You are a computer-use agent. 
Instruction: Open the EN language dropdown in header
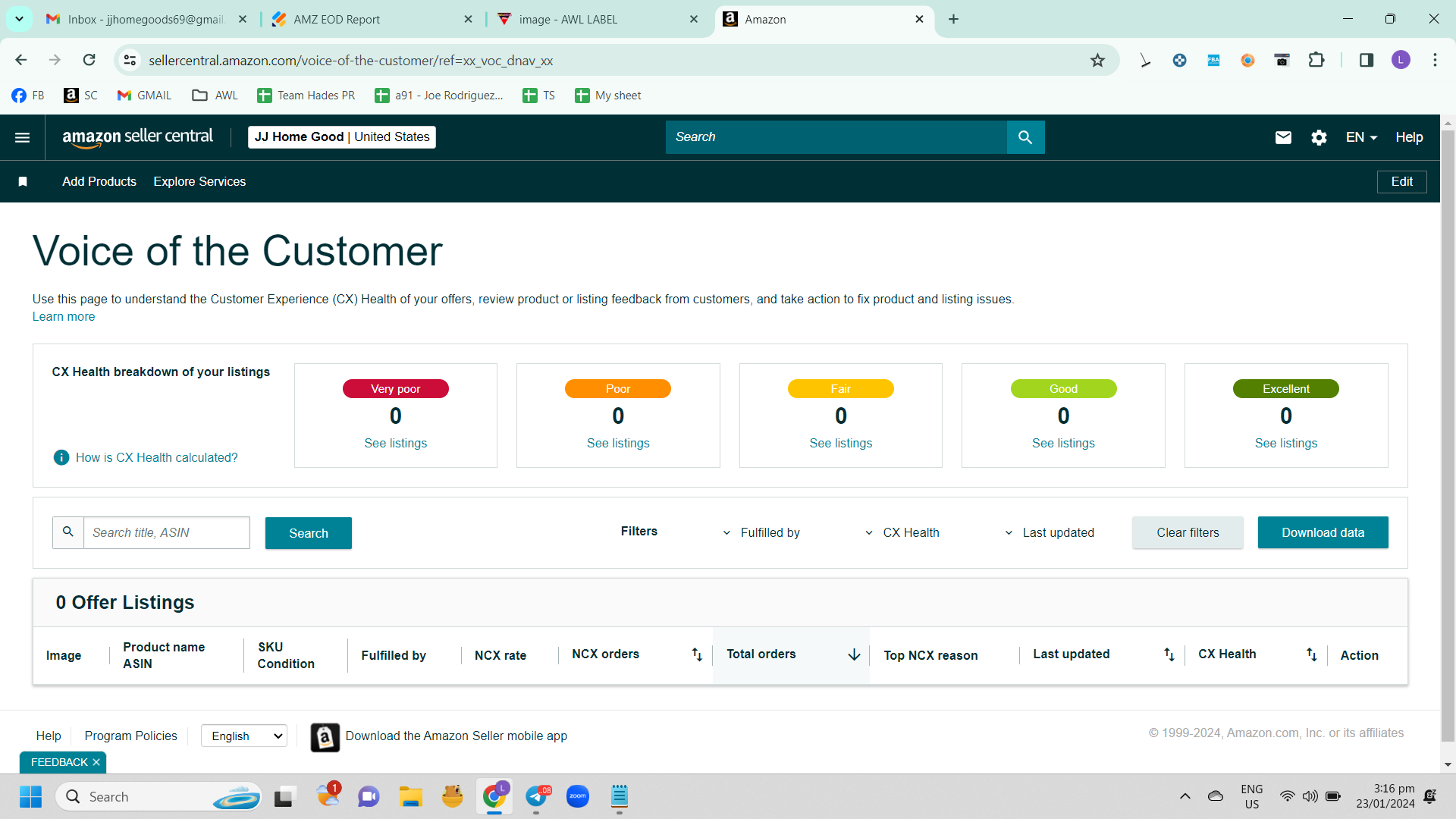coord(1361,137)
